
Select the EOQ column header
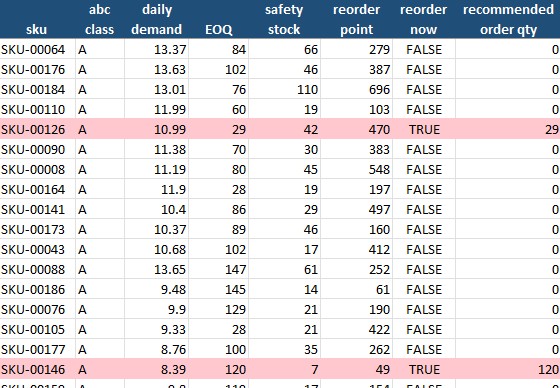click(x=219, y=19)
